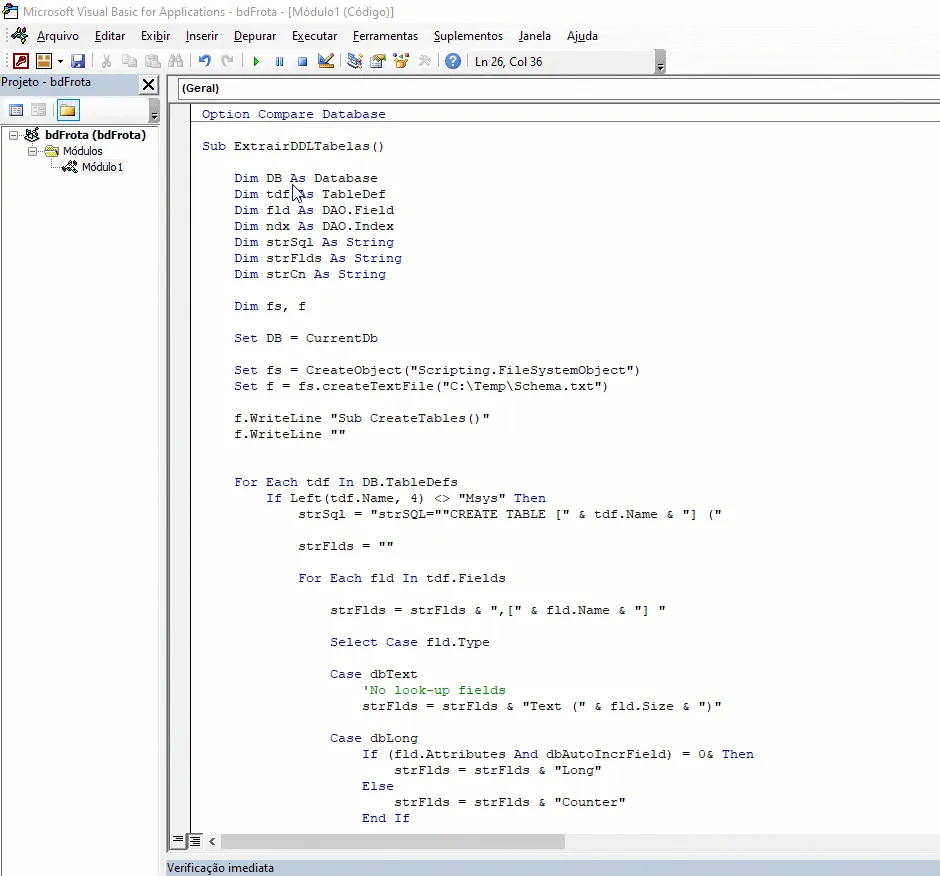
Task: Click the View Microsoft Access icon
Action: (x=21, y=61)
